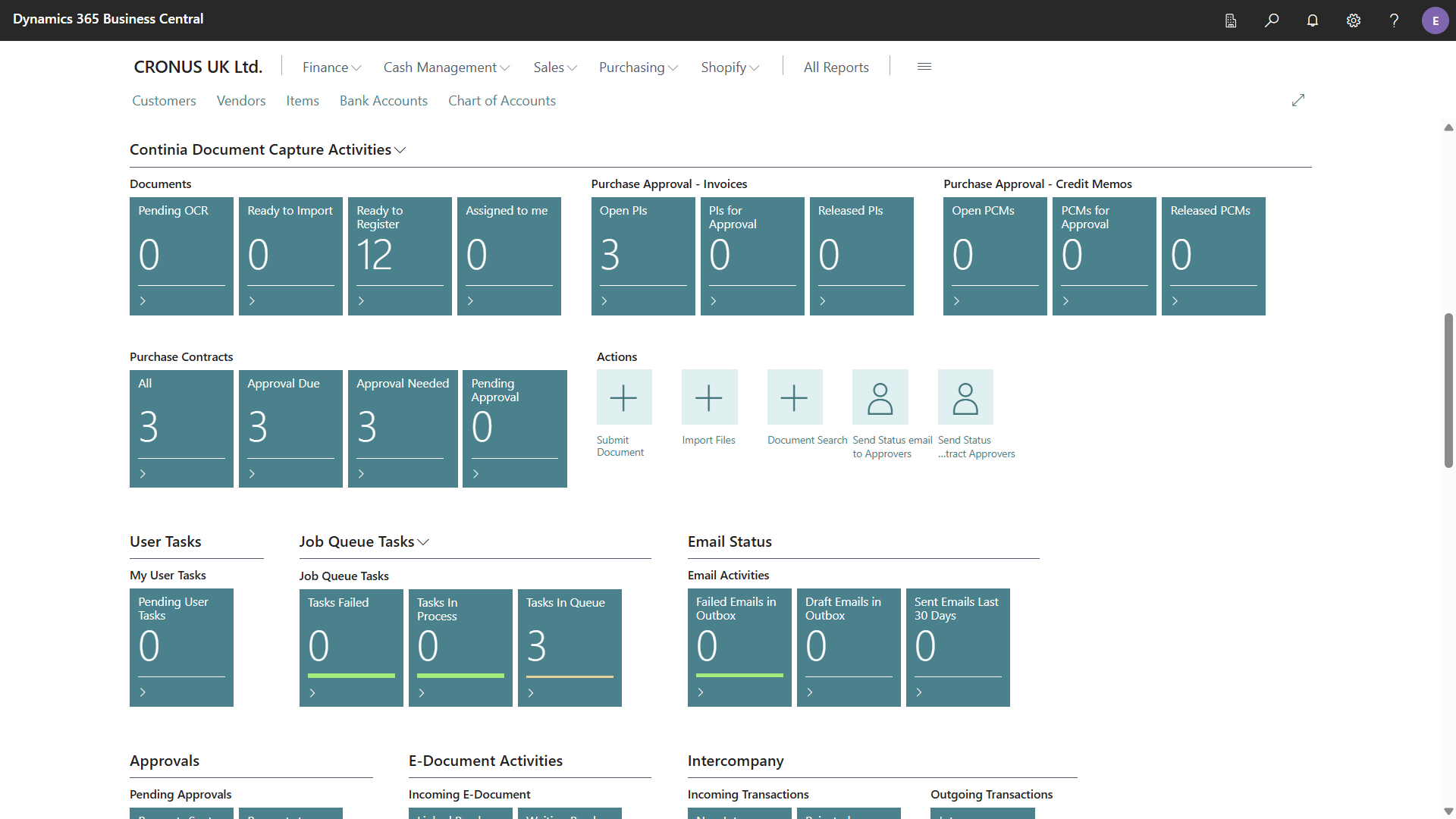Expand the Purchasing menu dropdown
The height and width of the screenshot is (819, 1456).
pos(638,67)
